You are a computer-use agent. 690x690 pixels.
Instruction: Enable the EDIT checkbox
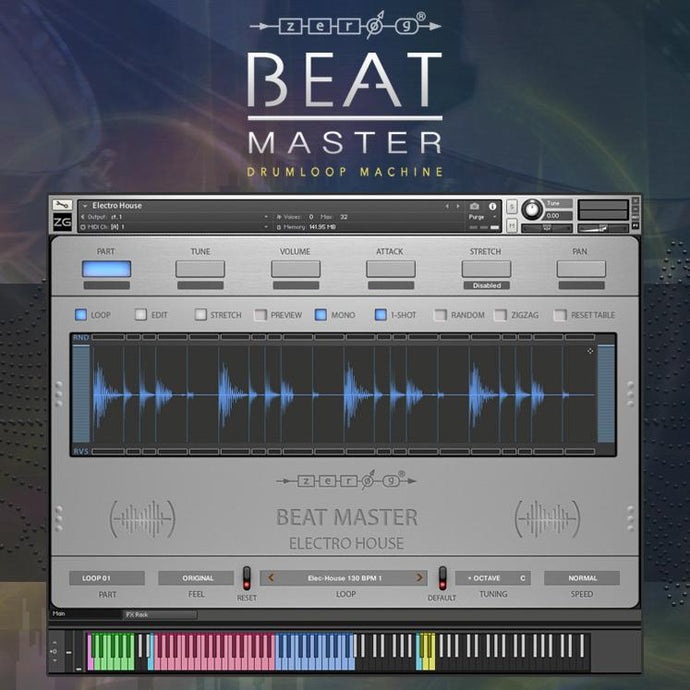pos(140,315)
